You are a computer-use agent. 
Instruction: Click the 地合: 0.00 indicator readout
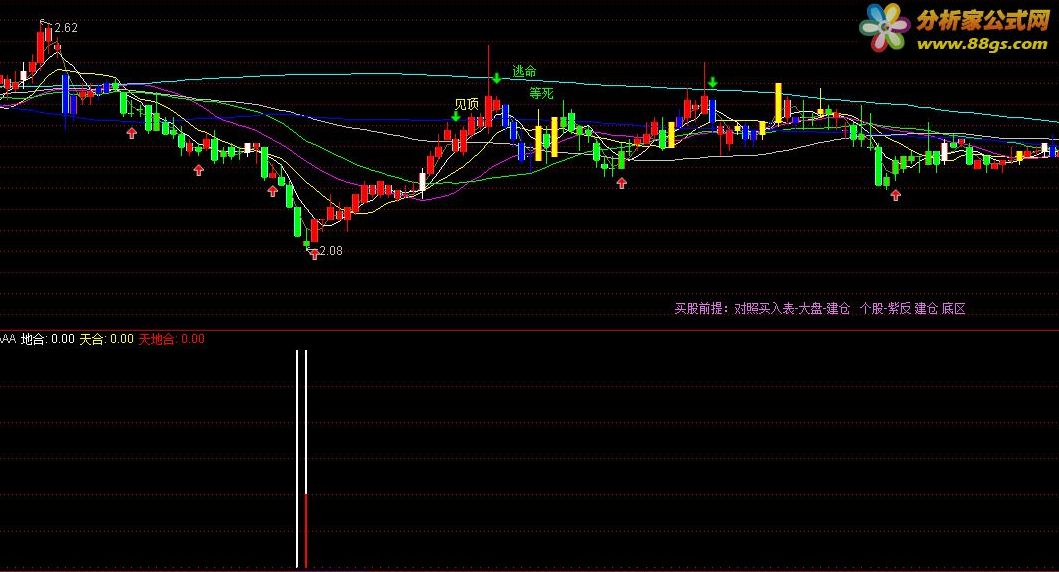point(48,339)
